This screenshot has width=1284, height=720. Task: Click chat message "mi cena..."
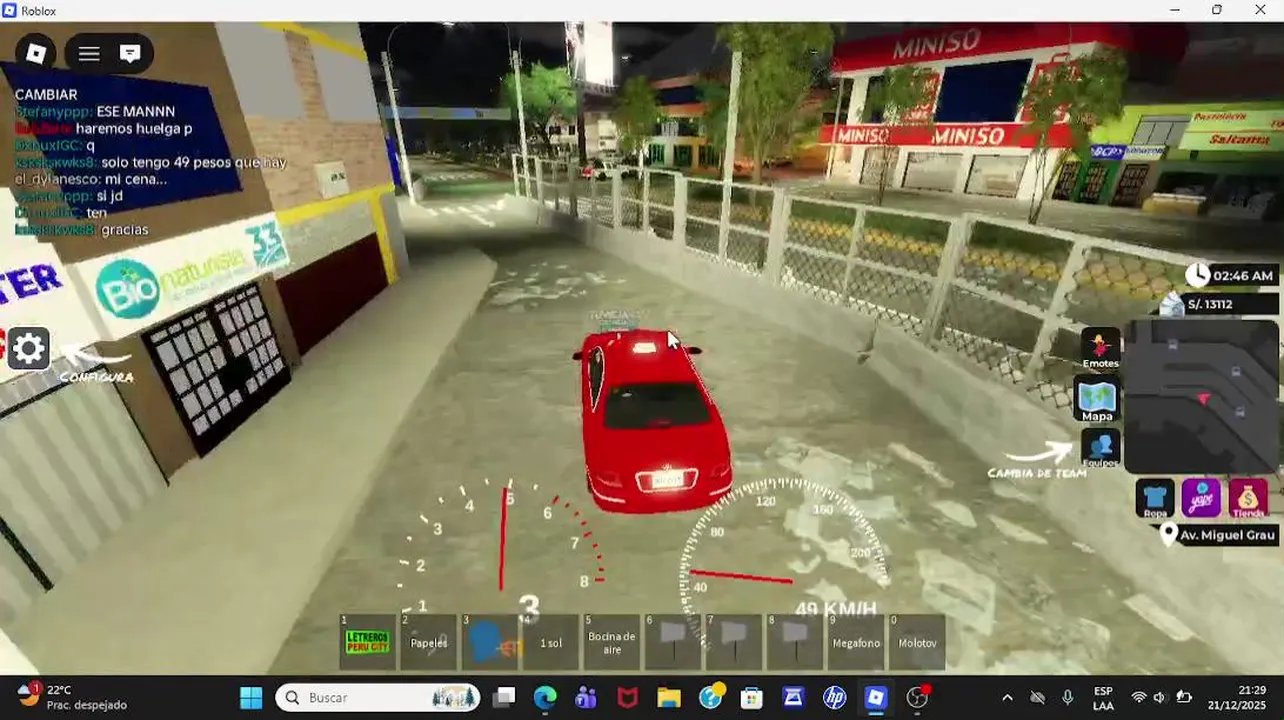135,179
